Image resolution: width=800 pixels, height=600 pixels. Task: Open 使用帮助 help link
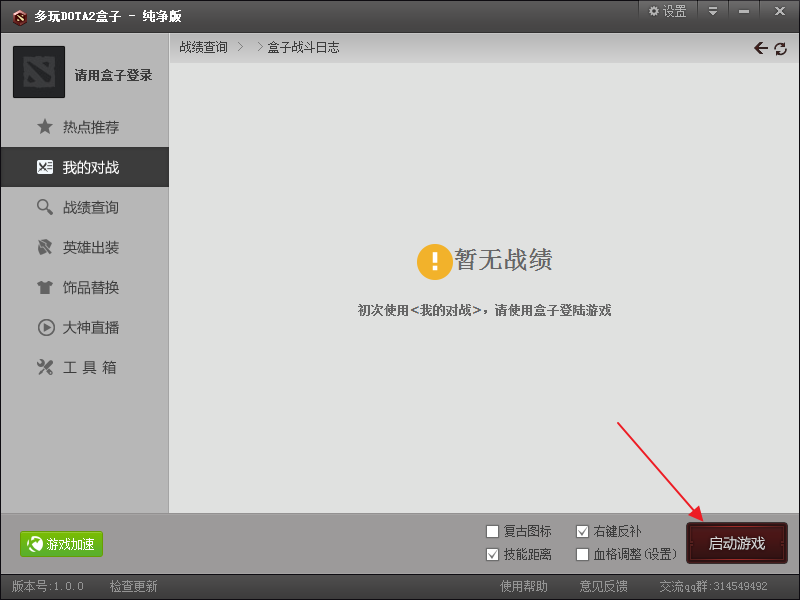coord(524,586)
